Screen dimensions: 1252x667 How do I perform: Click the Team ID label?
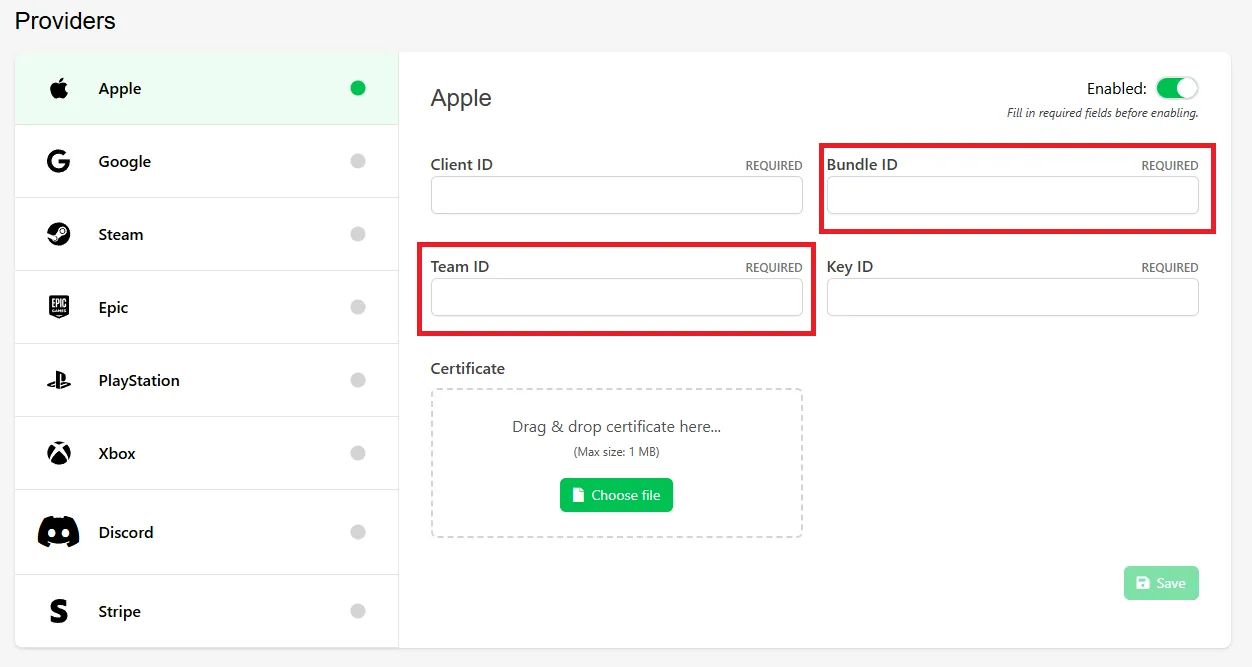(x=460, y=266)
